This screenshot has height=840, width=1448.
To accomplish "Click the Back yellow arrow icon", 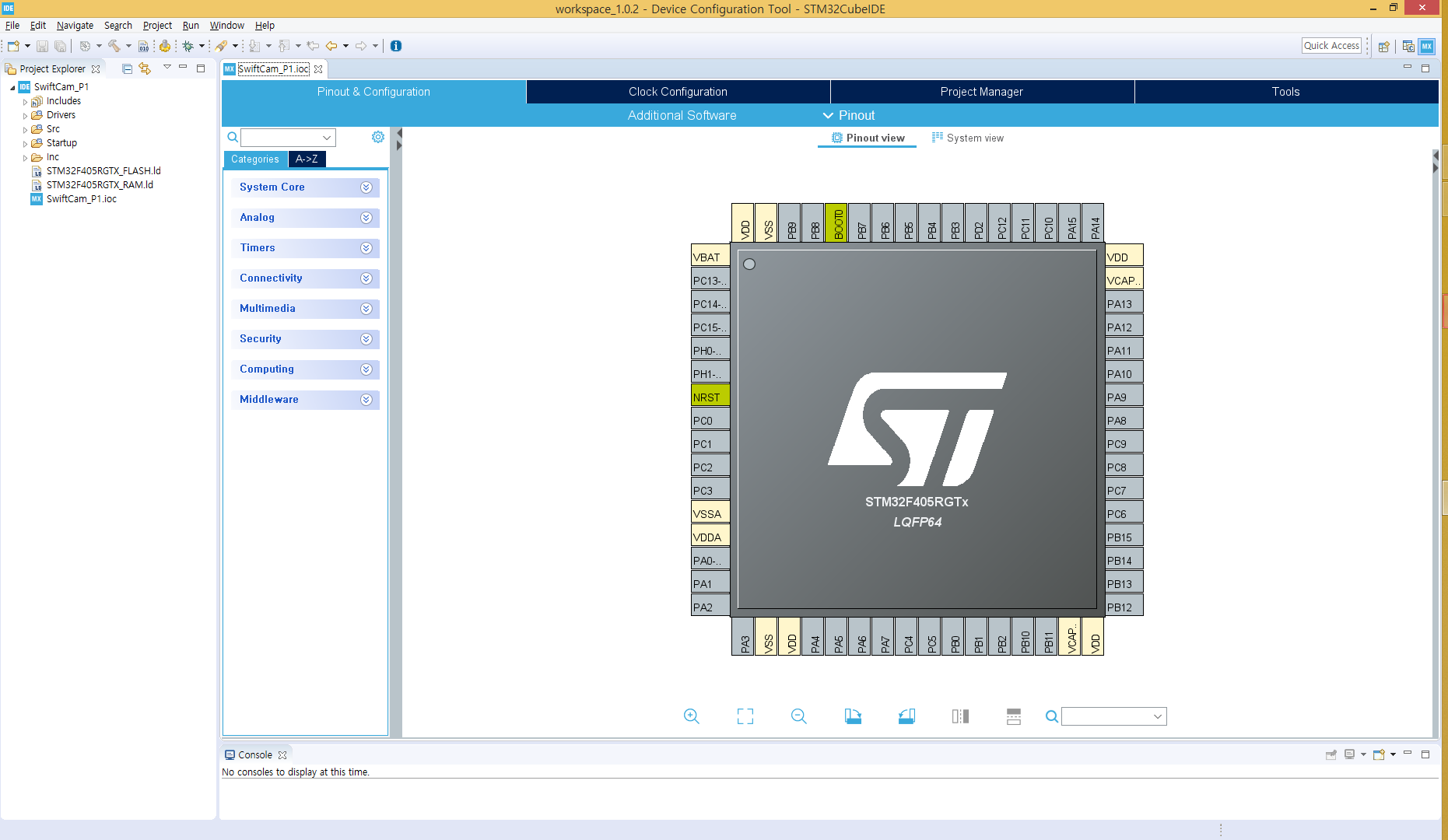I will (331, 46).
